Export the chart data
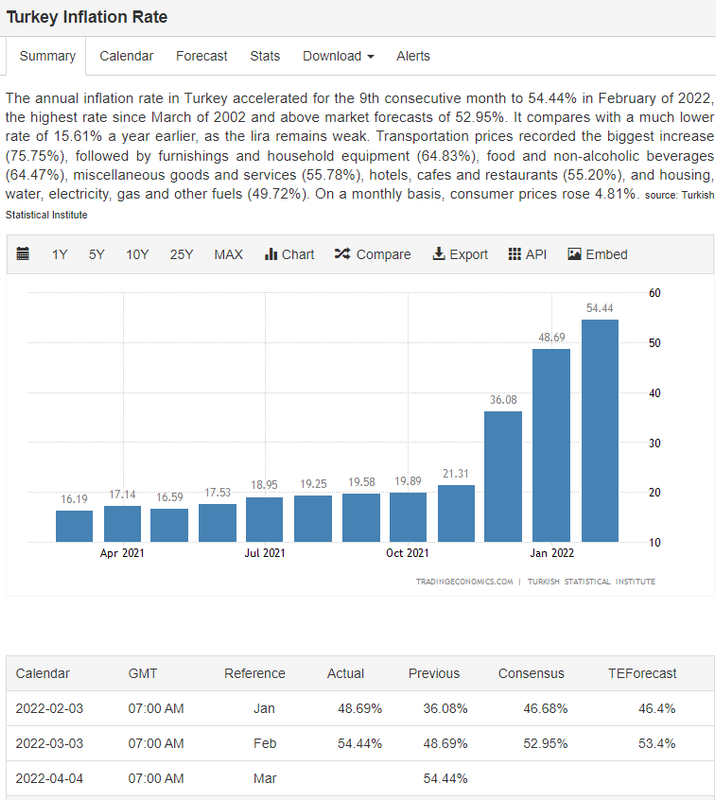716x800 pixels. click(460, 254)
